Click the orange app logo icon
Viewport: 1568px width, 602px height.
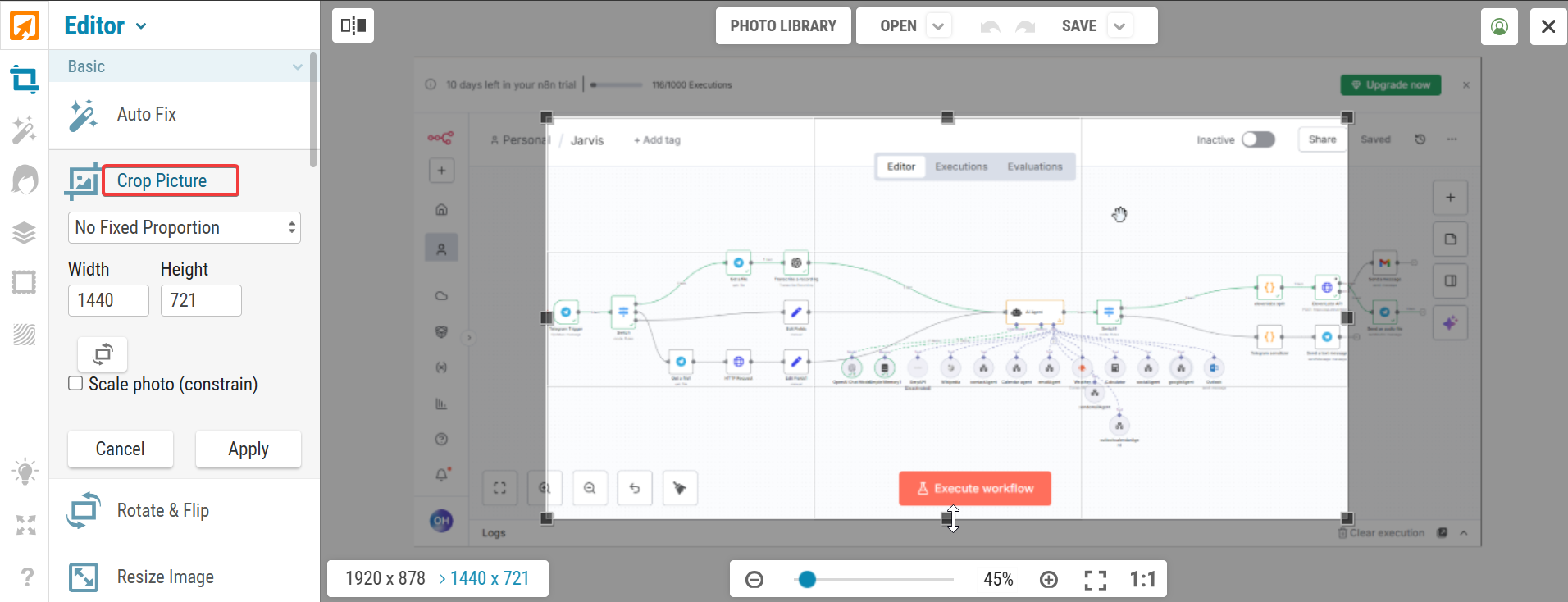click(x=25, y=25)
